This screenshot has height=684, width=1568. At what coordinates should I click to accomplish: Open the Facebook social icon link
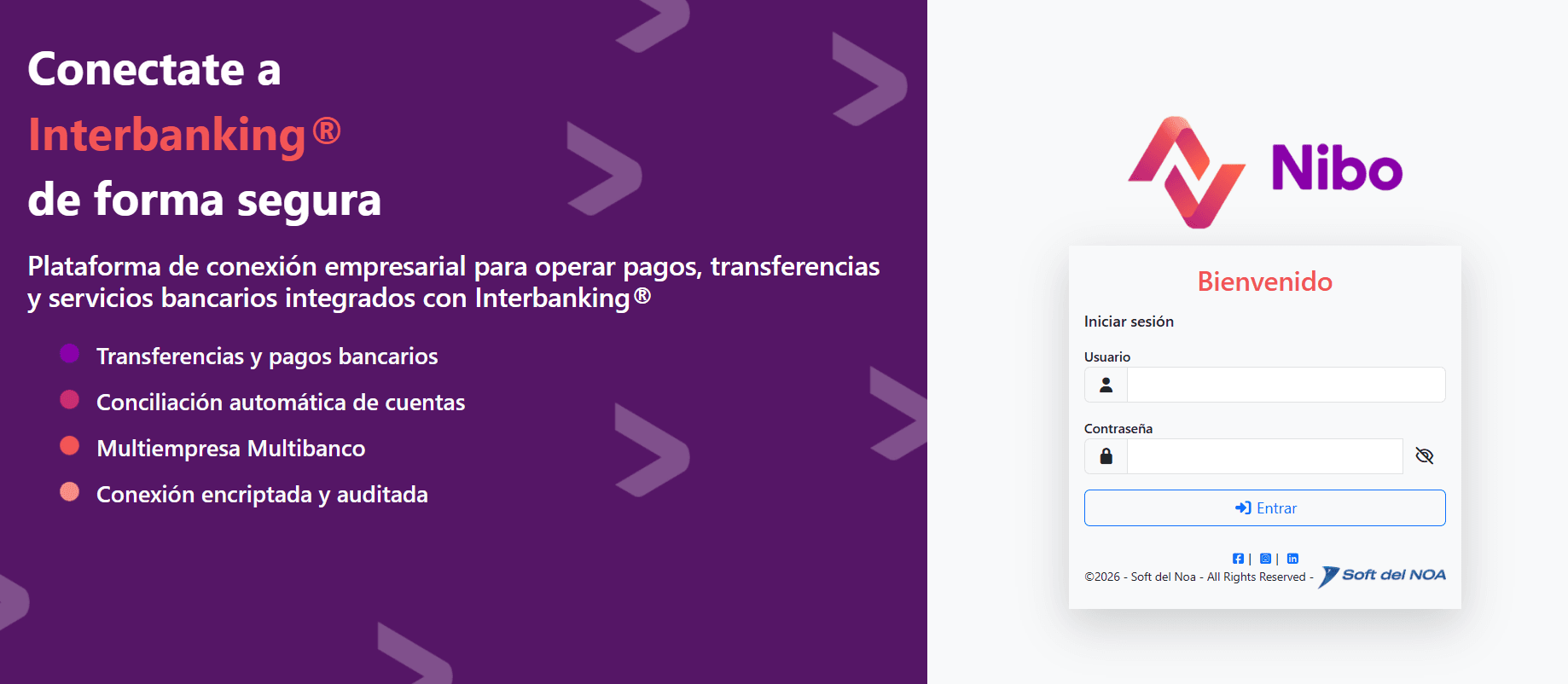(1238, 559)
